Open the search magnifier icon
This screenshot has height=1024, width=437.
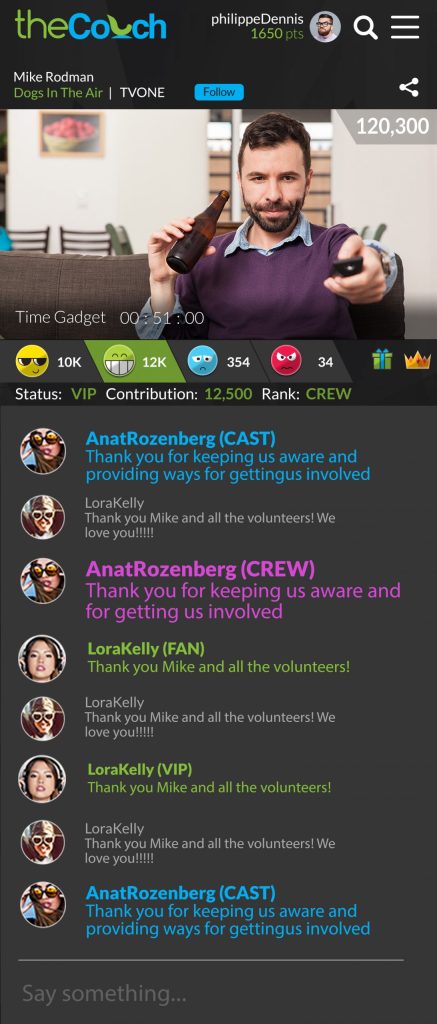tap(365, 27)
